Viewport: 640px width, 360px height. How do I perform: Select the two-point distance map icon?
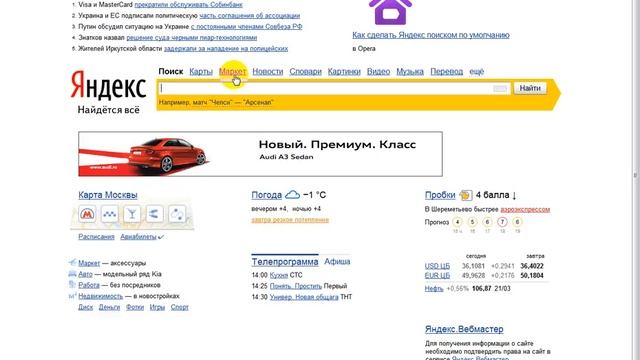click(x=177, y=214)
